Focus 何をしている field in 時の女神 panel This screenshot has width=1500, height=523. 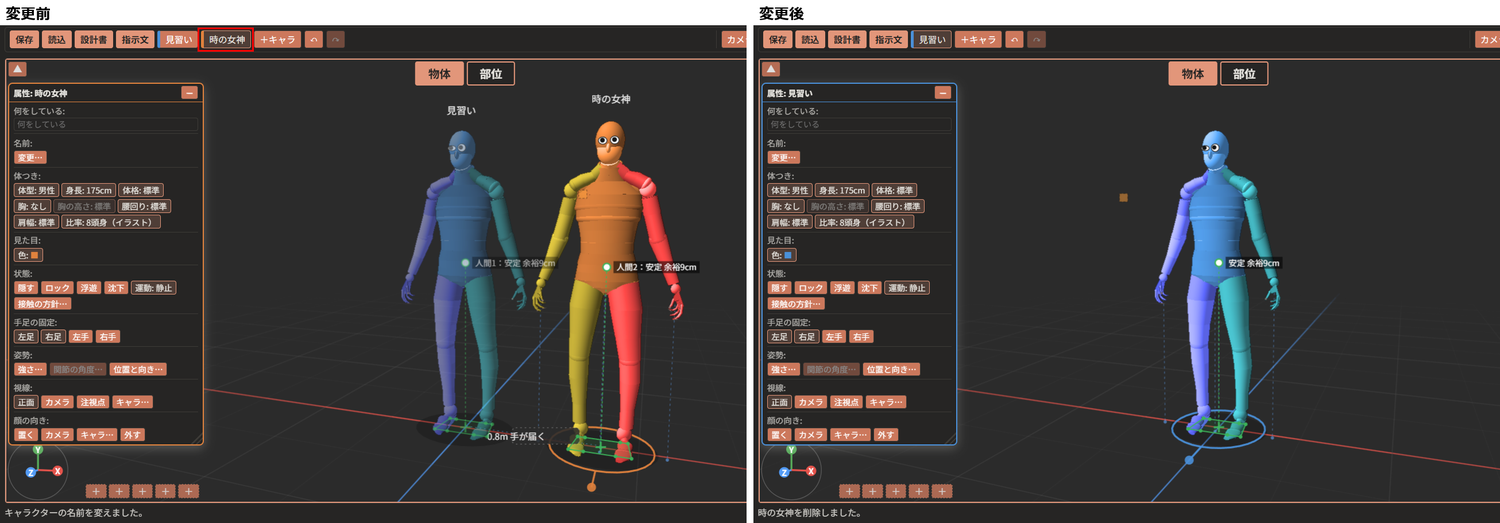[105, 125]
